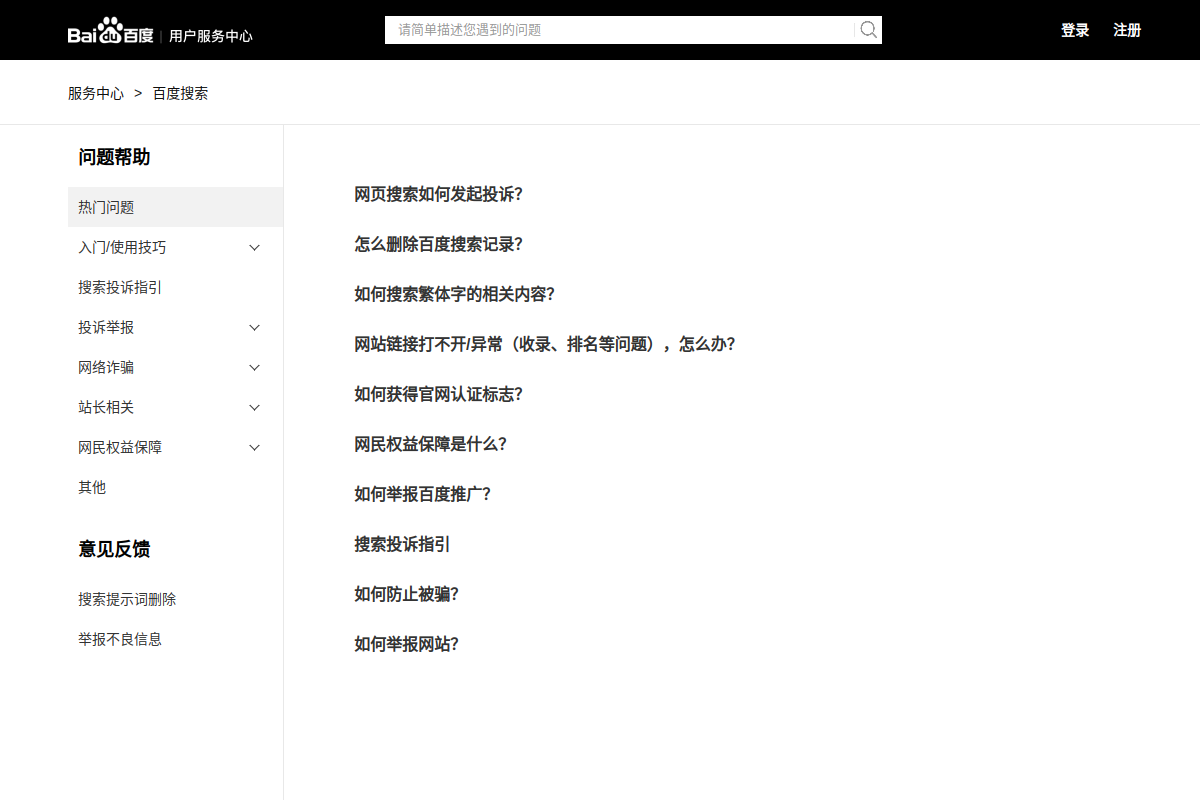Select the 其他 category
The height and width of the screenshot is (800, 1200).
(x=92, y=487)
